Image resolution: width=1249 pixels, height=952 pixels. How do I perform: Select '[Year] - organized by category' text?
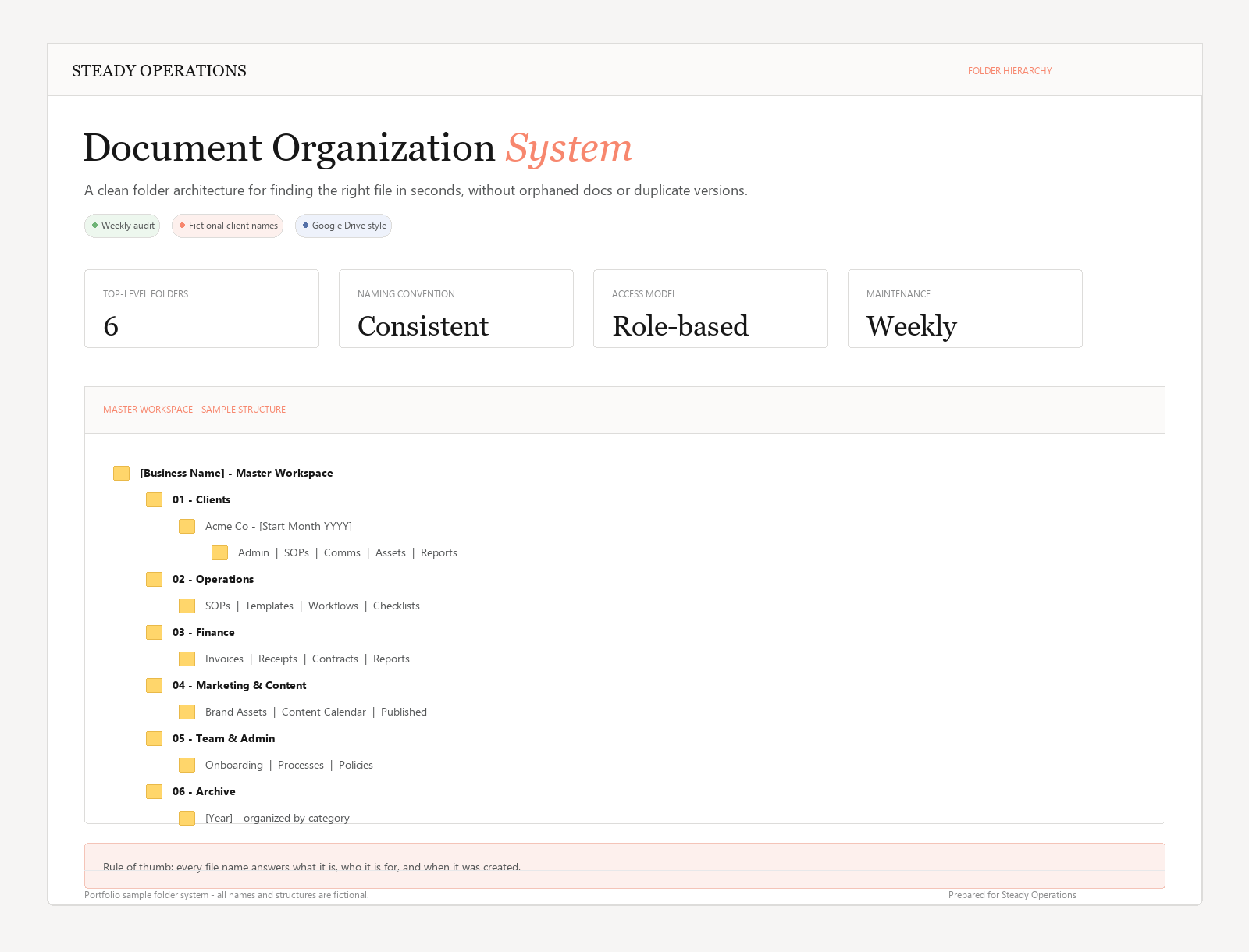point(277,818)
